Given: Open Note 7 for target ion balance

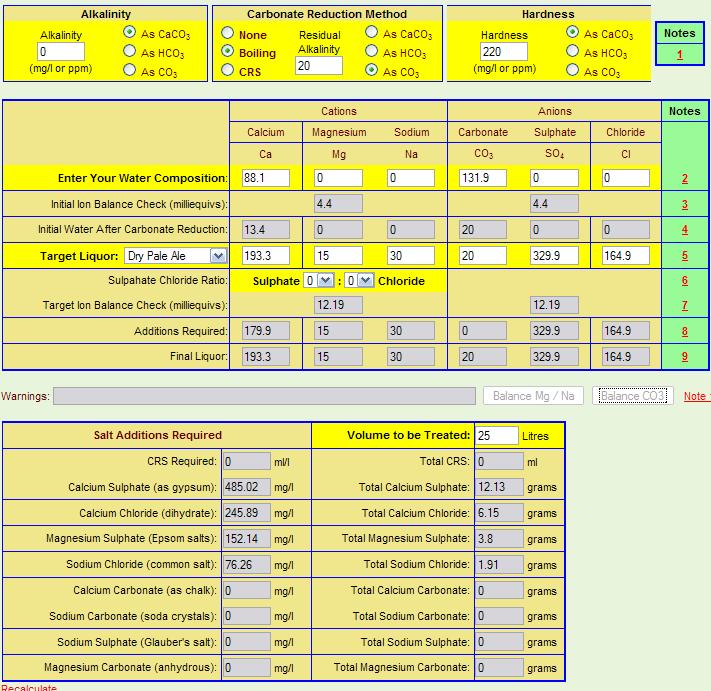Looking at the screenshot, I should pyautogui.click(x=685, y=306).
